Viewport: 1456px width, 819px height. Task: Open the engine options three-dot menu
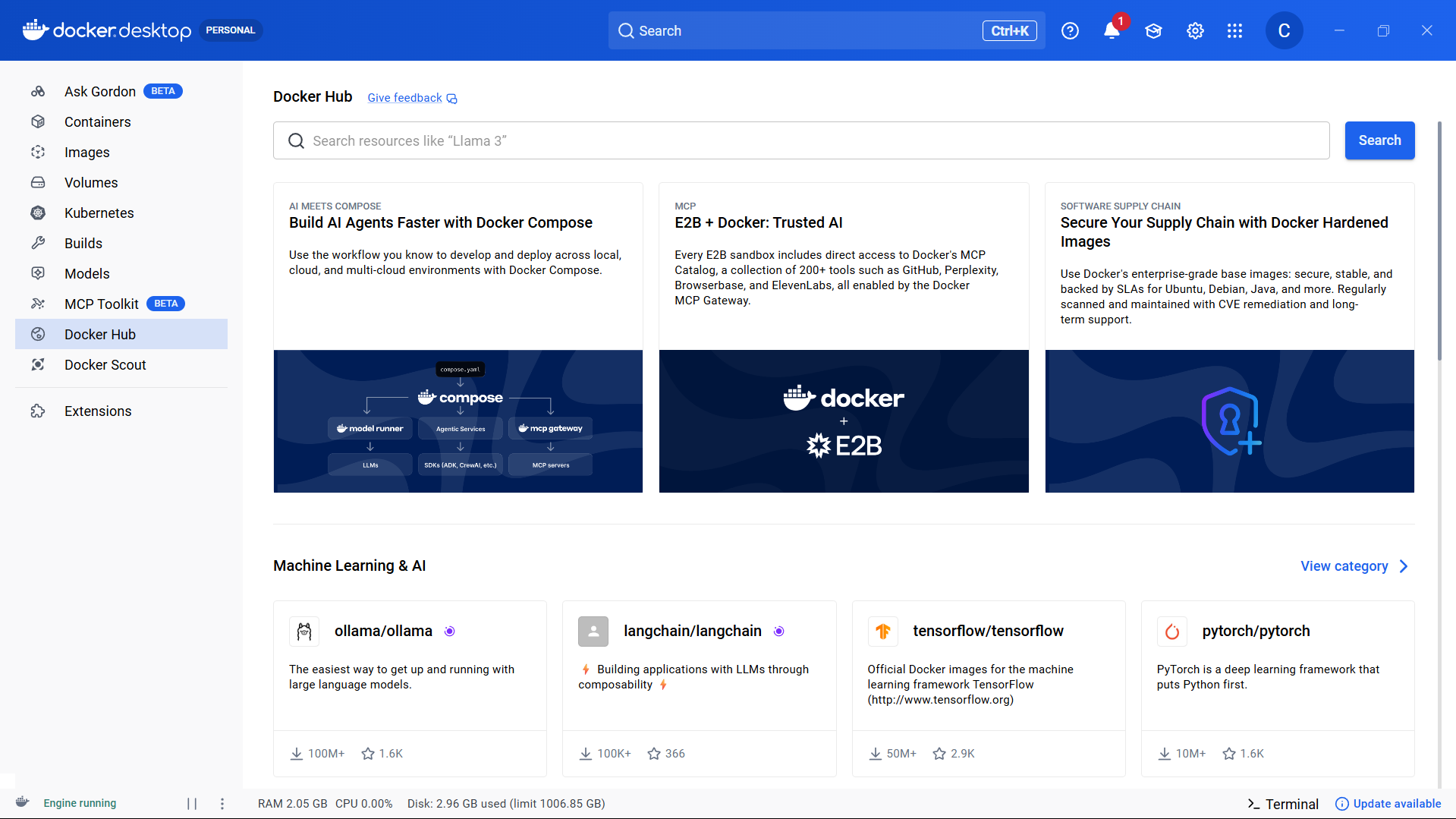pyautogui.click(x=222, y=803)
